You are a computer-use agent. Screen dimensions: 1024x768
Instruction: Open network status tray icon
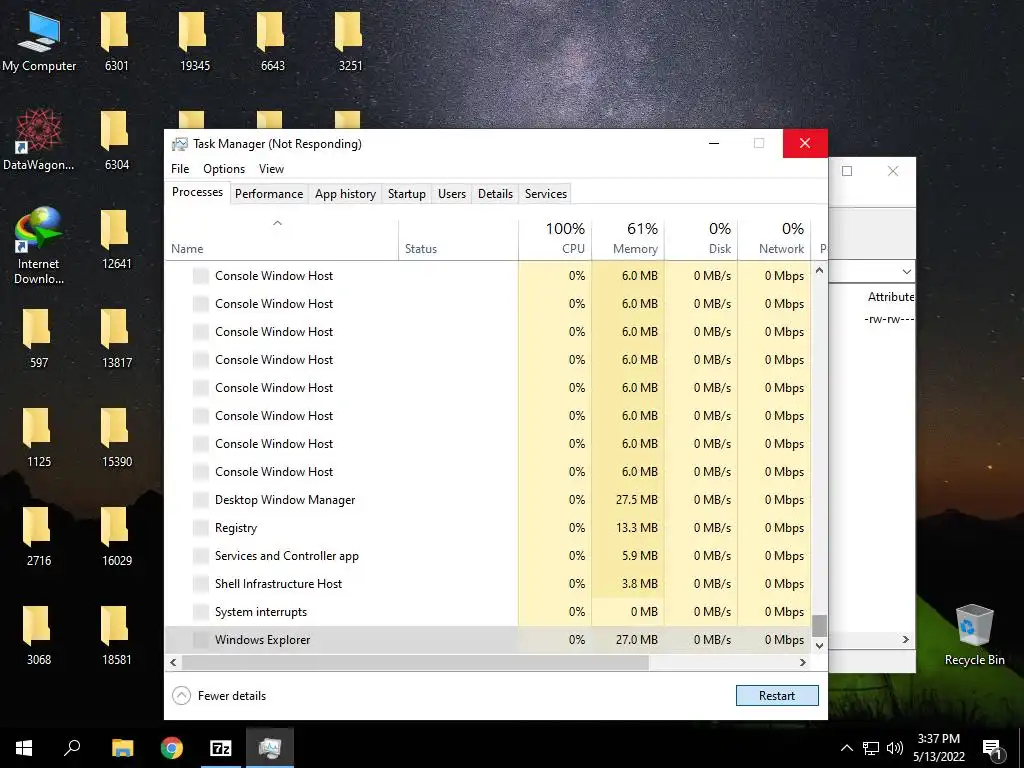click(871, 748)
